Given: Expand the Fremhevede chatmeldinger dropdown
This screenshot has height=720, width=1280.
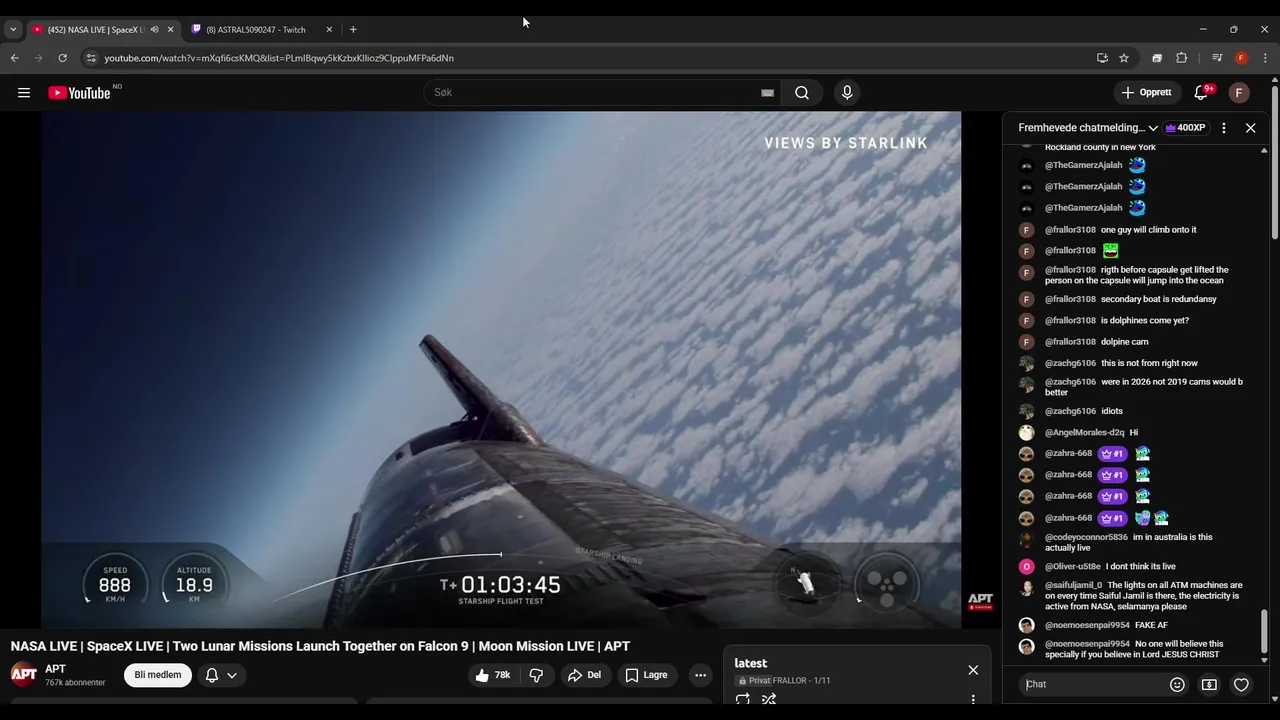Looking at the screenshot, I should 1088,128.
